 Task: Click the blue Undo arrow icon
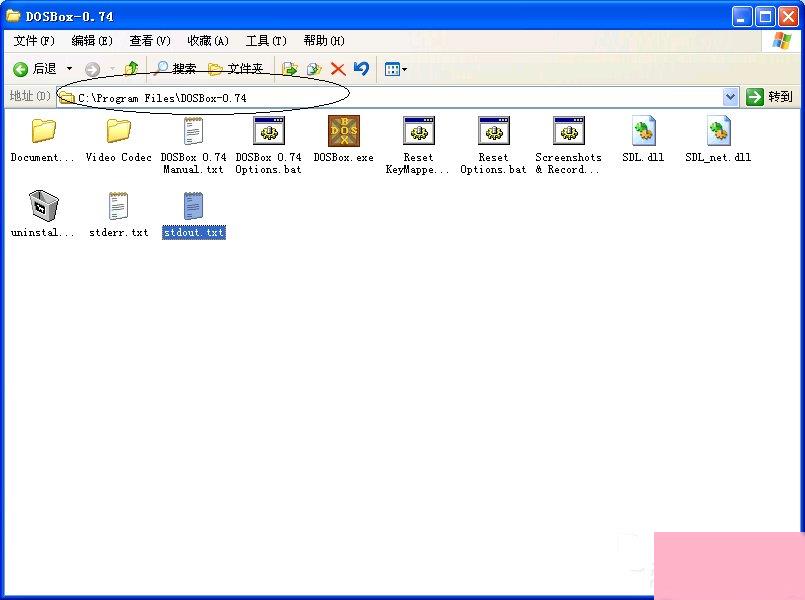tap(361, 68)
